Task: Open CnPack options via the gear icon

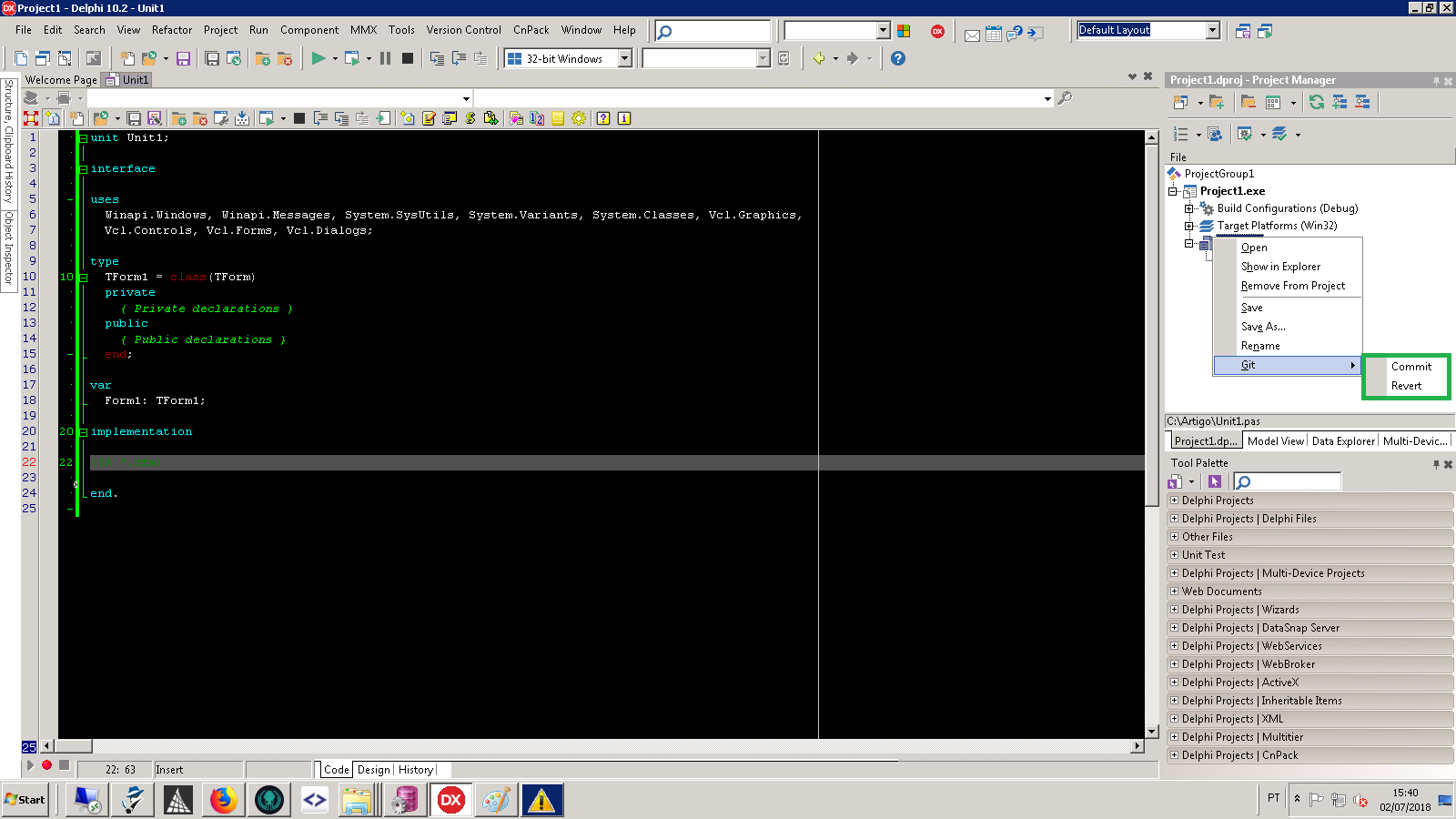Action: tap(579, 118)
